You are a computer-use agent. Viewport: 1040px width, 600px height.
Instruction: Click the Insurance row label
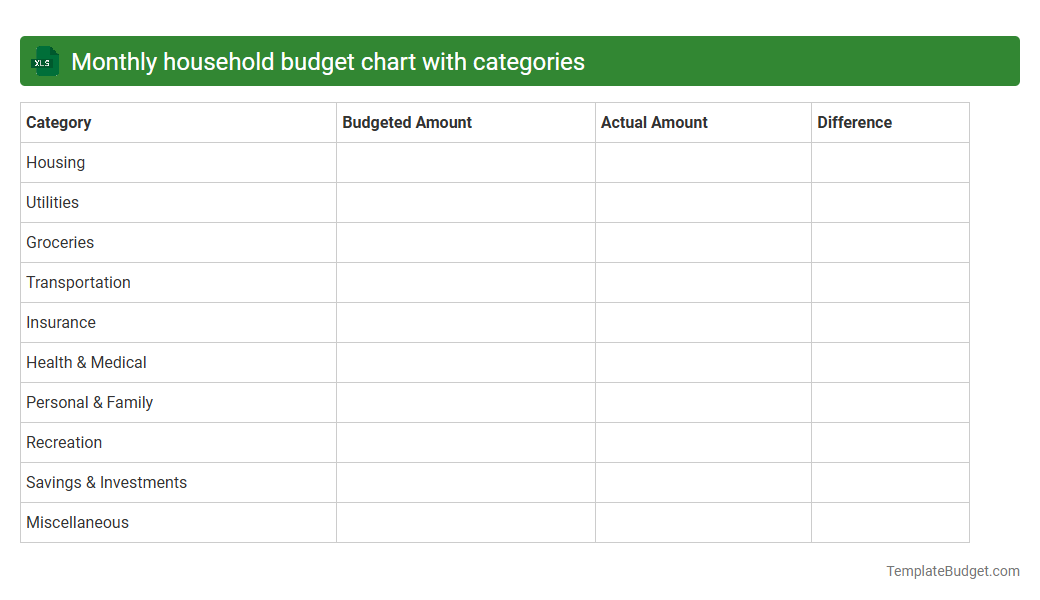pyautogui.click(x=61, y=322)
